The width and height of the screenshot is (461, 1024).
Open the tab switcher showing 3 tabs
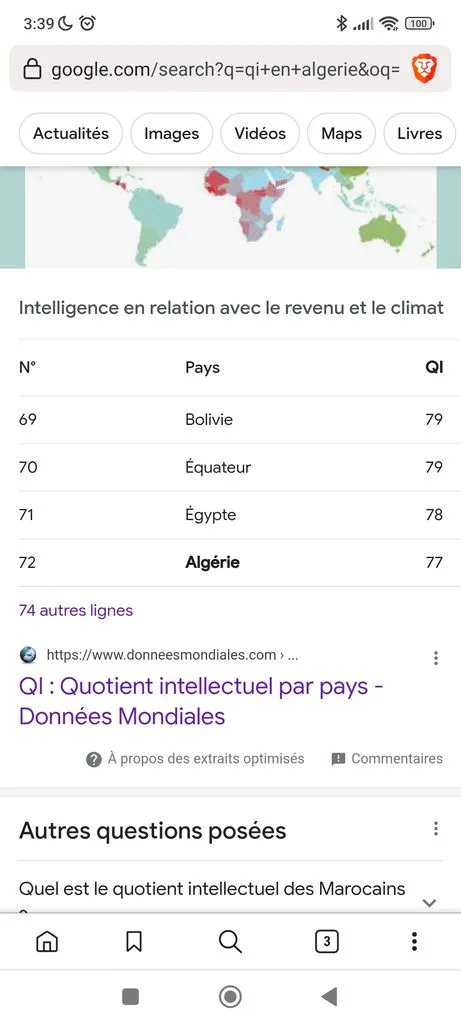pos(326,941)
